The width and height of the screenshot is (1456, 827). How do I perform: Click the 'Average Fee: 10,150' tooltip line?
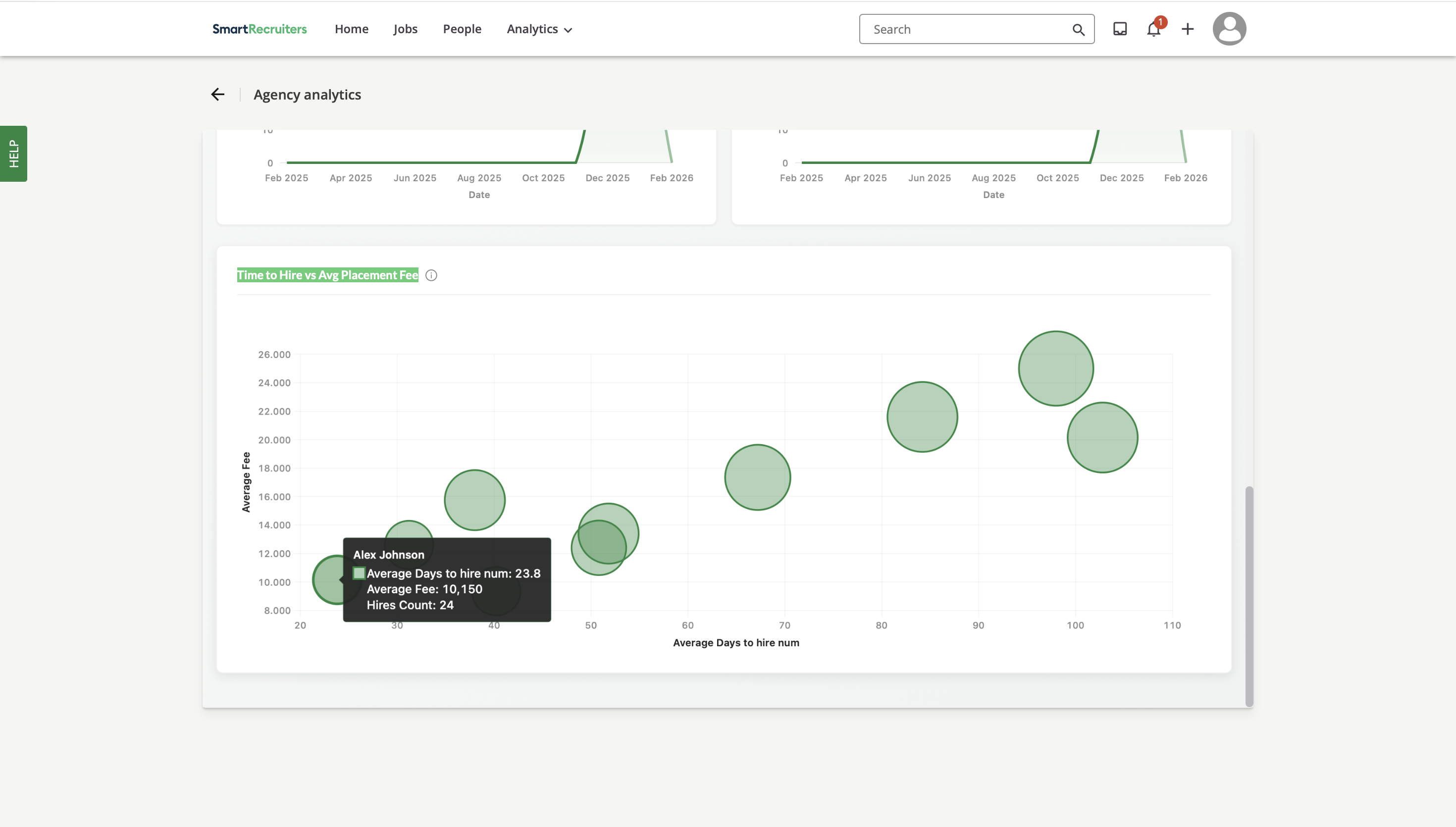click(425, 589)
